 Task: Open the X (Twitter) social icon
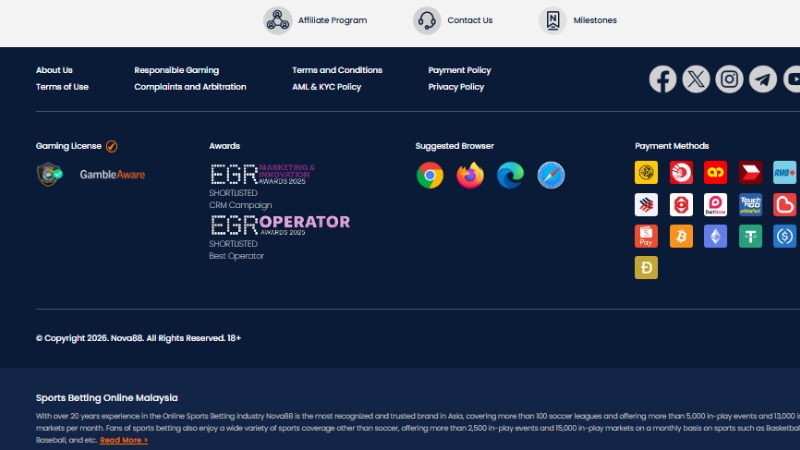(696, 79)
